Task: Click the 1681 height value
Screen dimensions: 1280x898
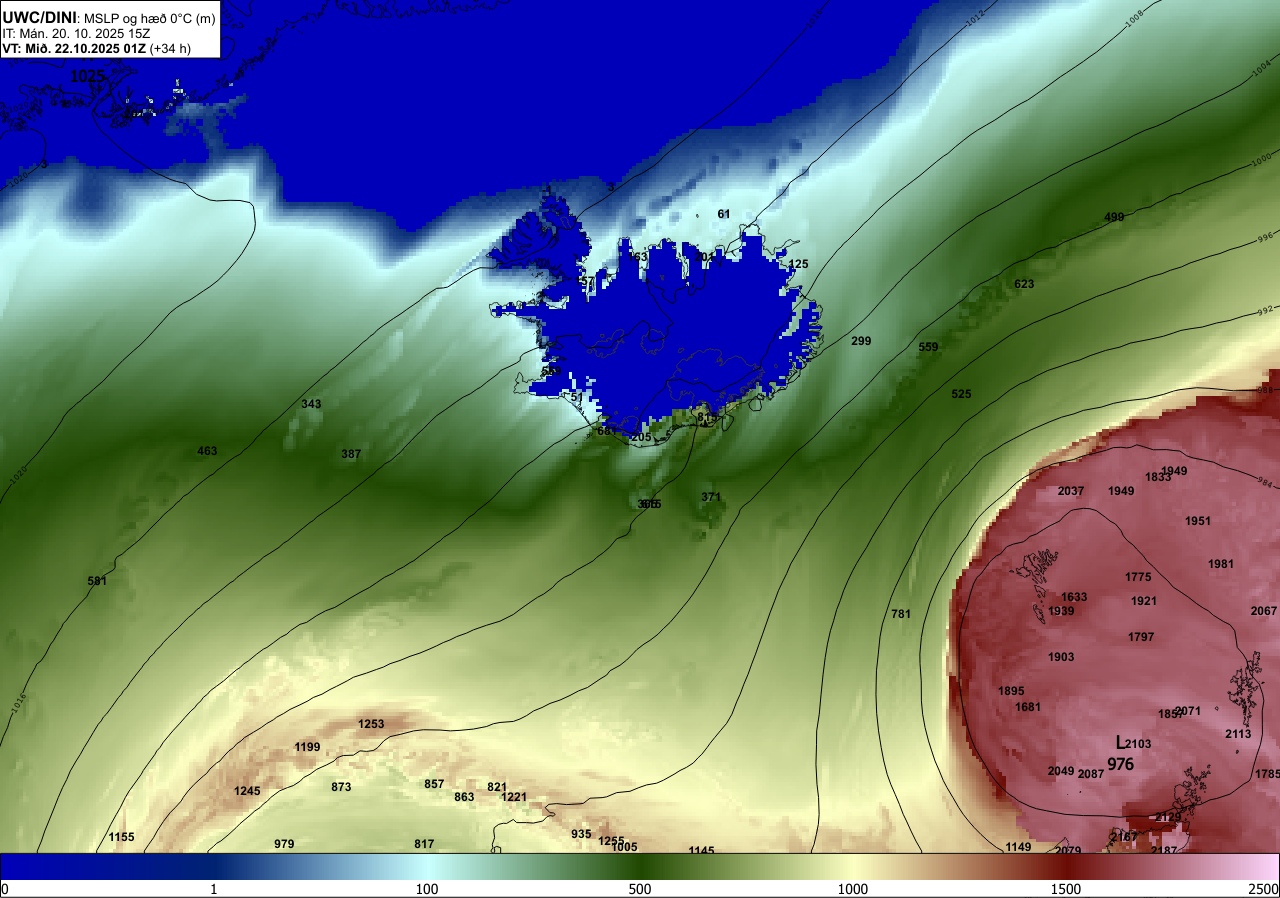Action: point(1028,707)
